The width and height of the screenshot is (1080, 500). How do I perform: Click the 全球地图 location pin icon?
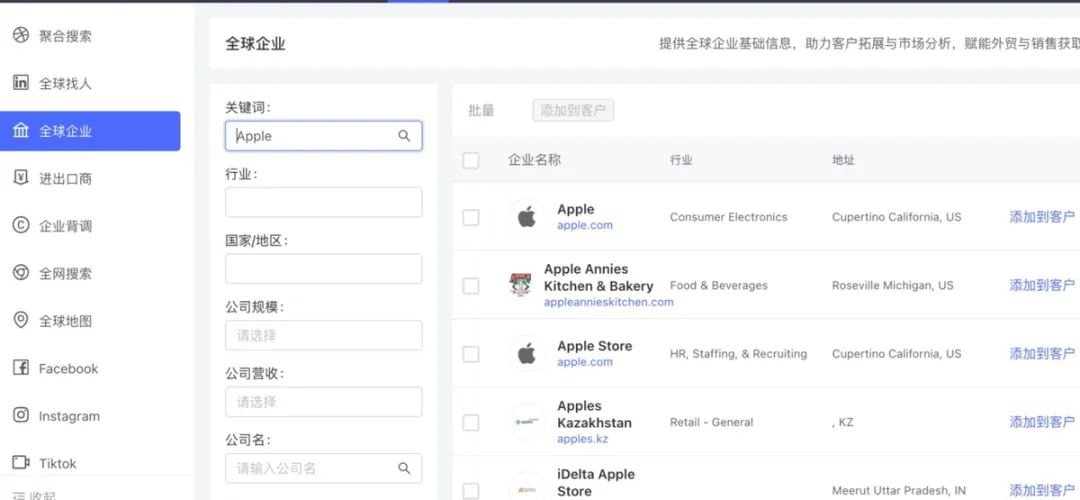[20, 320]
